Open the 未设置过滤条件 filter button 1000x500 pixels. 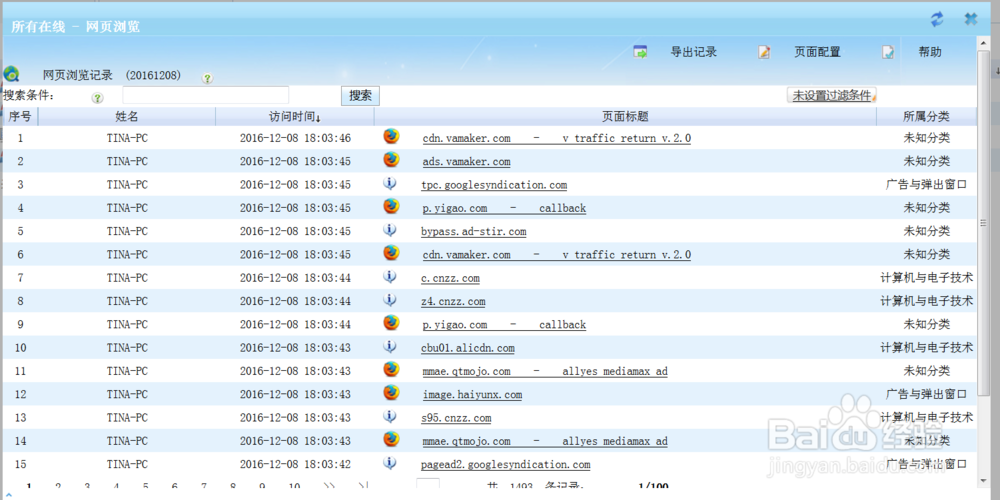click(x=832, y=96)
